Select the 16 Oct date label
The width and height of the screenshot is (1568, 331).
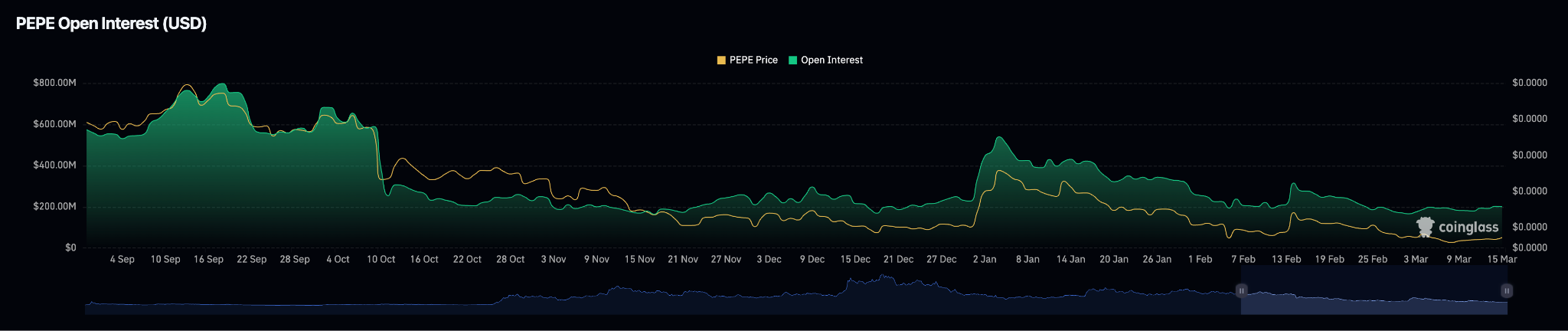tap(424, 259)
